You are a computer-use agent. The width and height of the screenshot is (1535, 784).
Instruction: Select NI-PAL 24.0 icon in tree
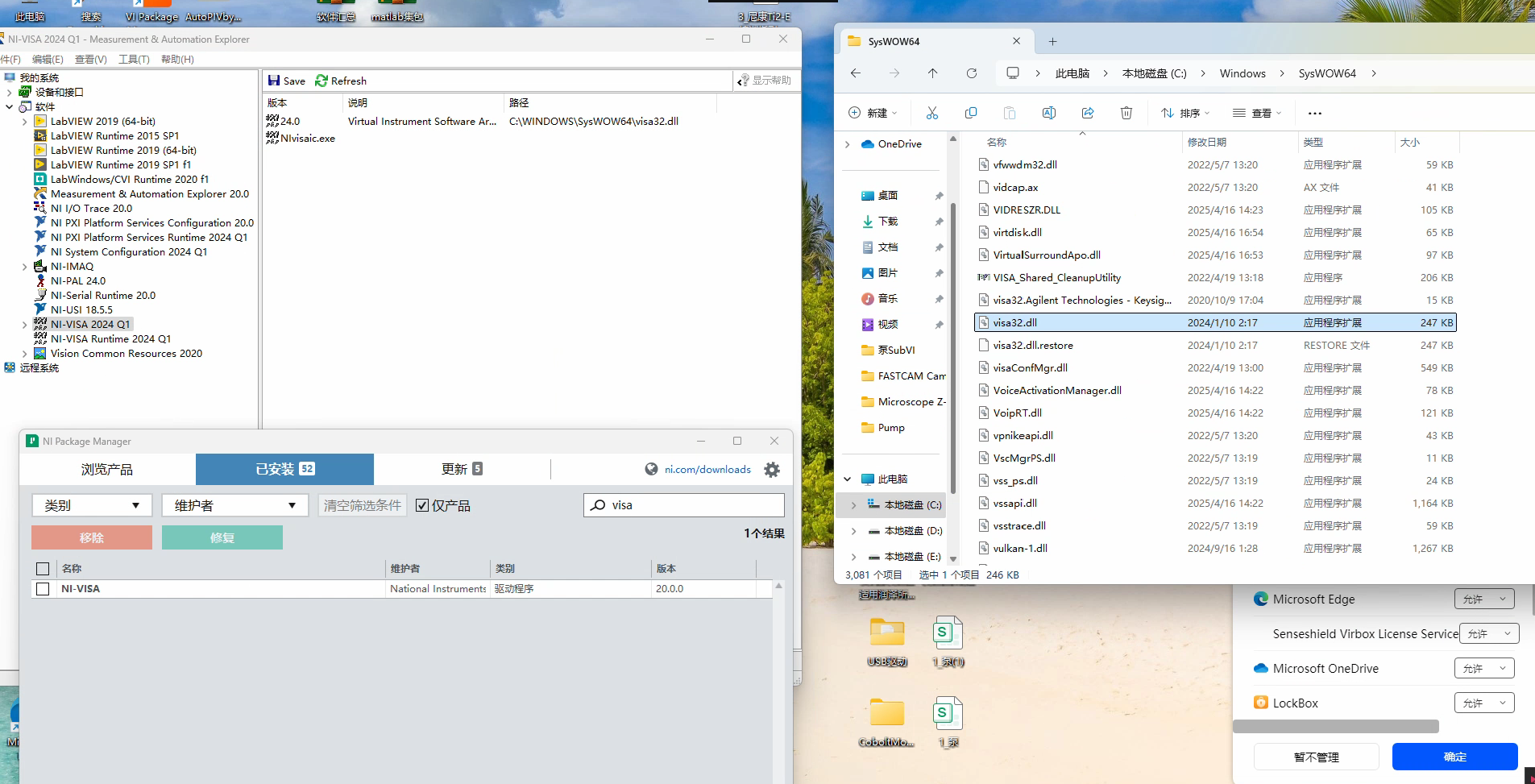tap(40, 280)
